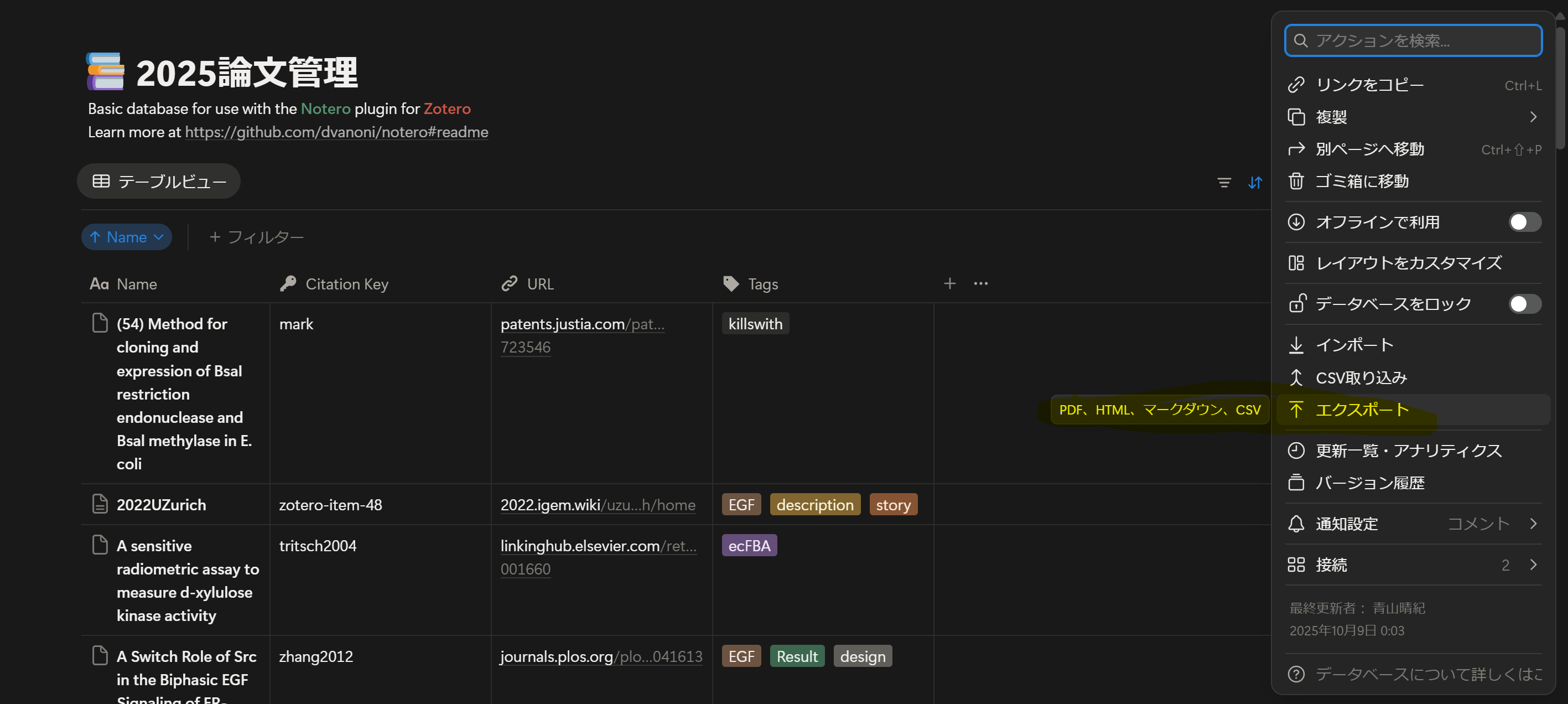Image resolution: width=1568 pixels, height=704 pixels.
Task: Switch to テーブルビュー tab
Action: coord(159,182)
